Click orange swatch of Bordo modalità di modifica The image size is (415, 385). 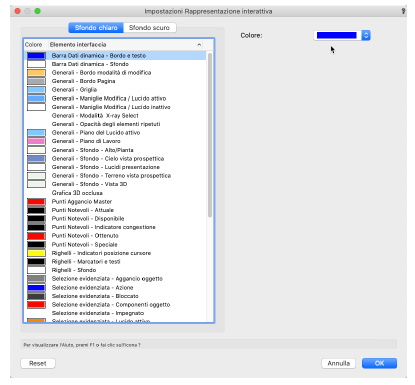36,73
